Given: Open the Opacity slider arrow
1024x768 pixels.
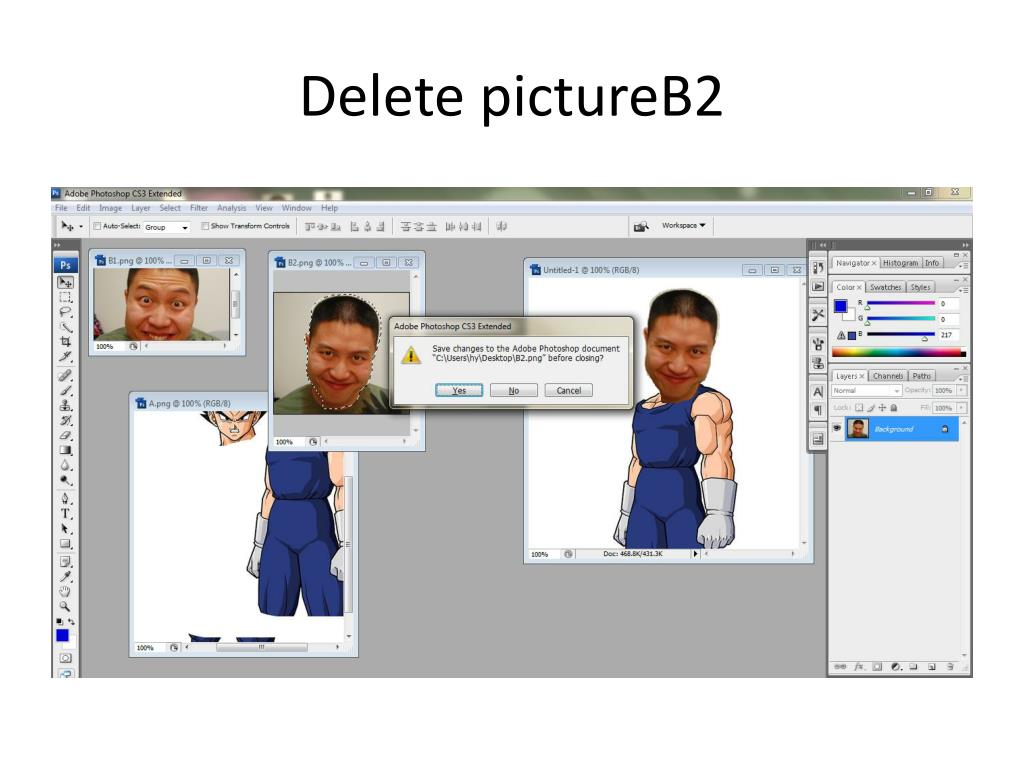Looking at the screenshot, I should point(961,390).
